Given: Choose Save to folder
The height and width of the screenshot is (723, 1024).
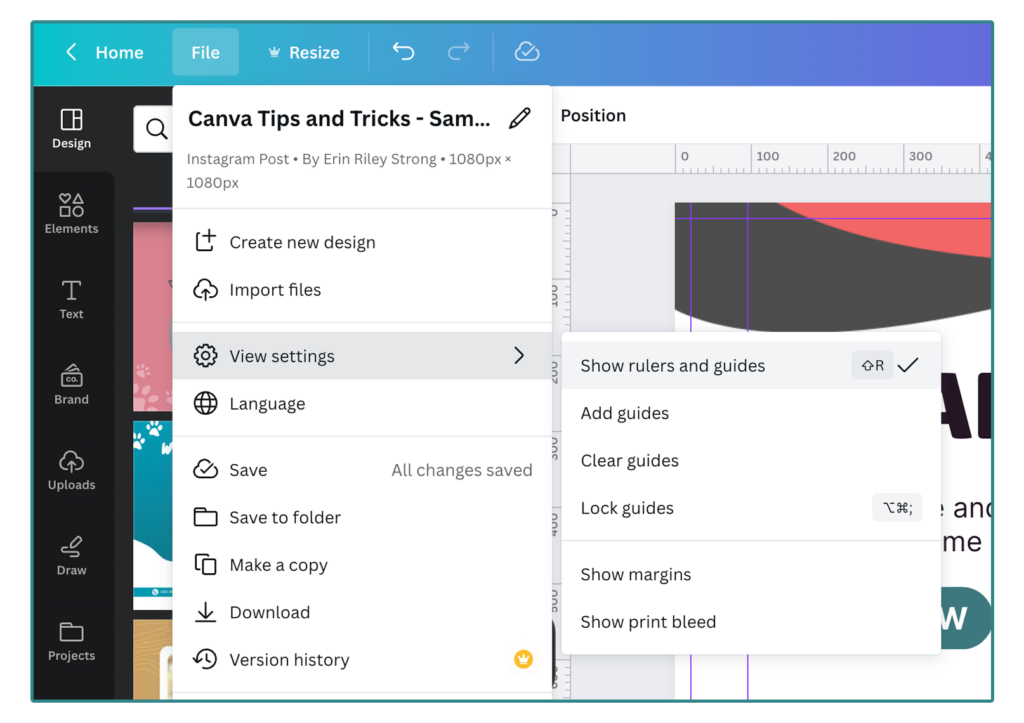Looking at the screenshot, I should tap(362, 517).
